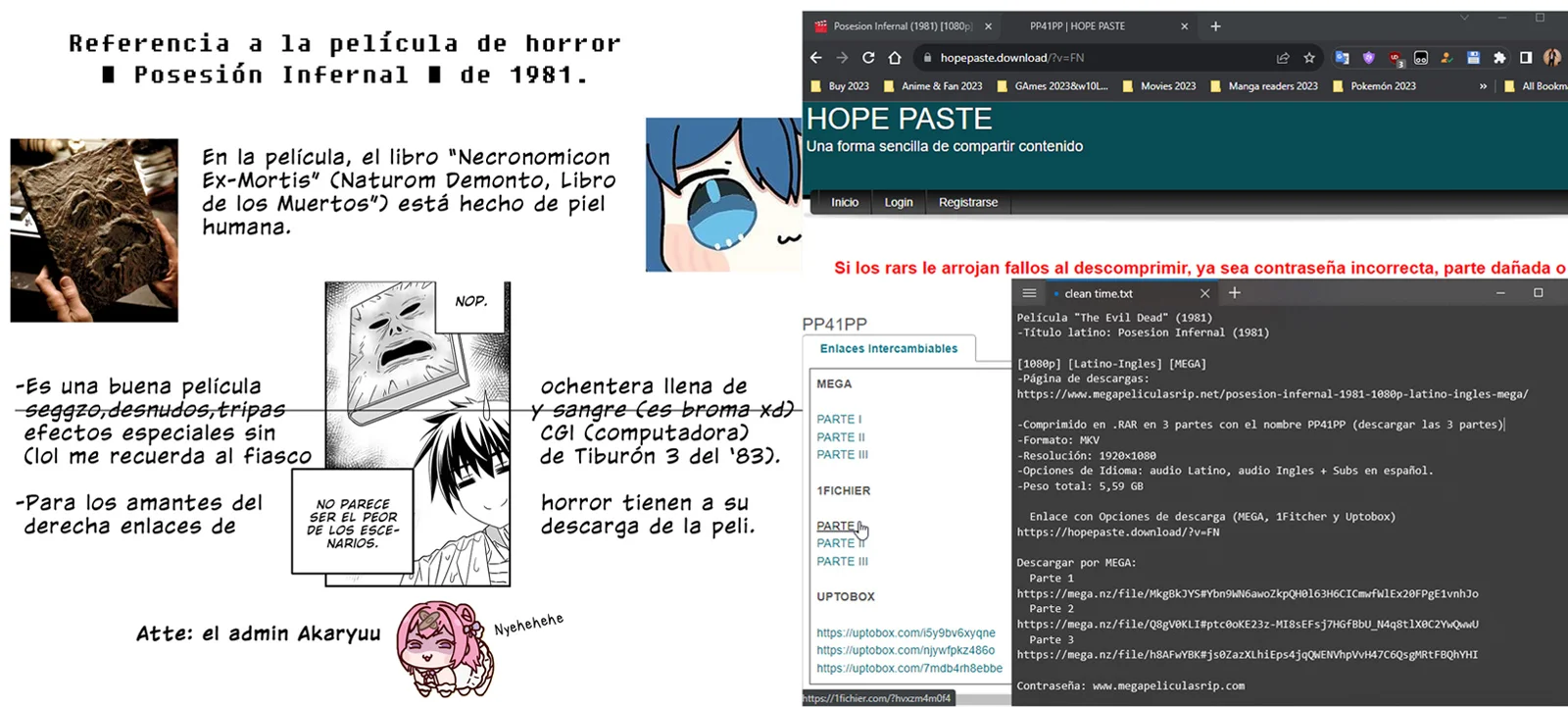Open the uBlock Origin extension icon
This screenshot has height=707, width=1568.
click(1395, 59)
